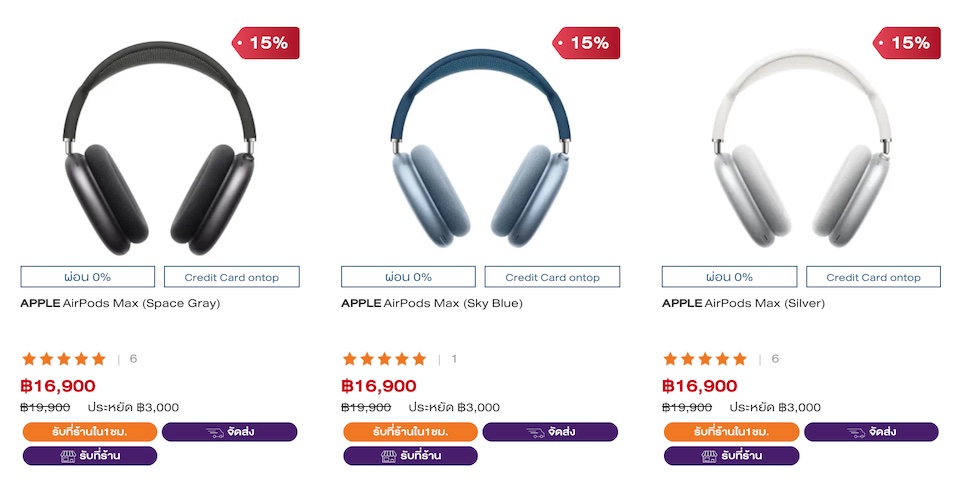968x504 pixels.
Task: Choose delivery option for Sky Blue AirPods
Action: pos(550,432)
